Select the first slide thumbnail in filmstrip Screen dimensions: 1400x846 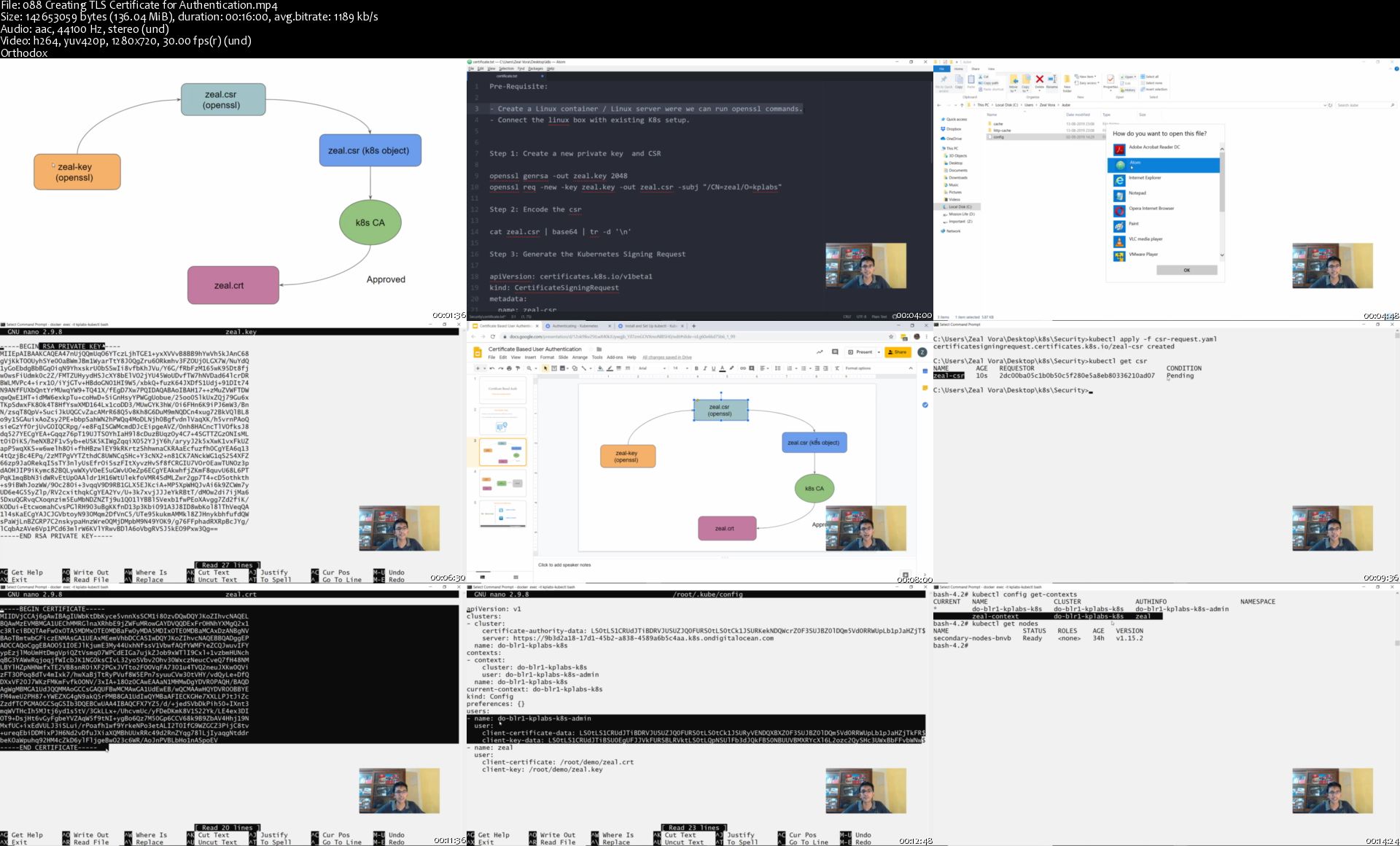coord(502,389)
